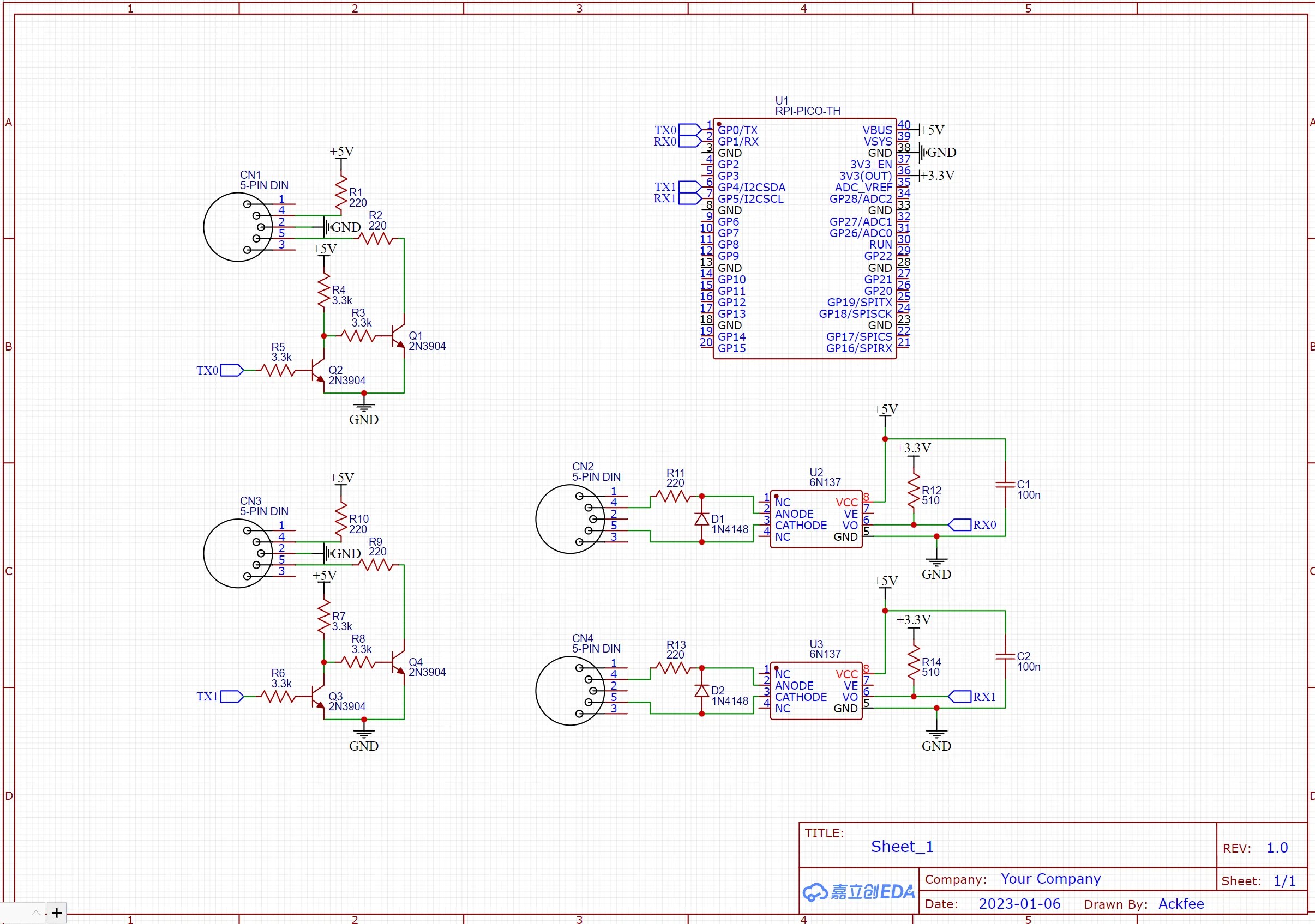Select resistor R2 220 symbol
The image size is (1315, 924).
376,239
